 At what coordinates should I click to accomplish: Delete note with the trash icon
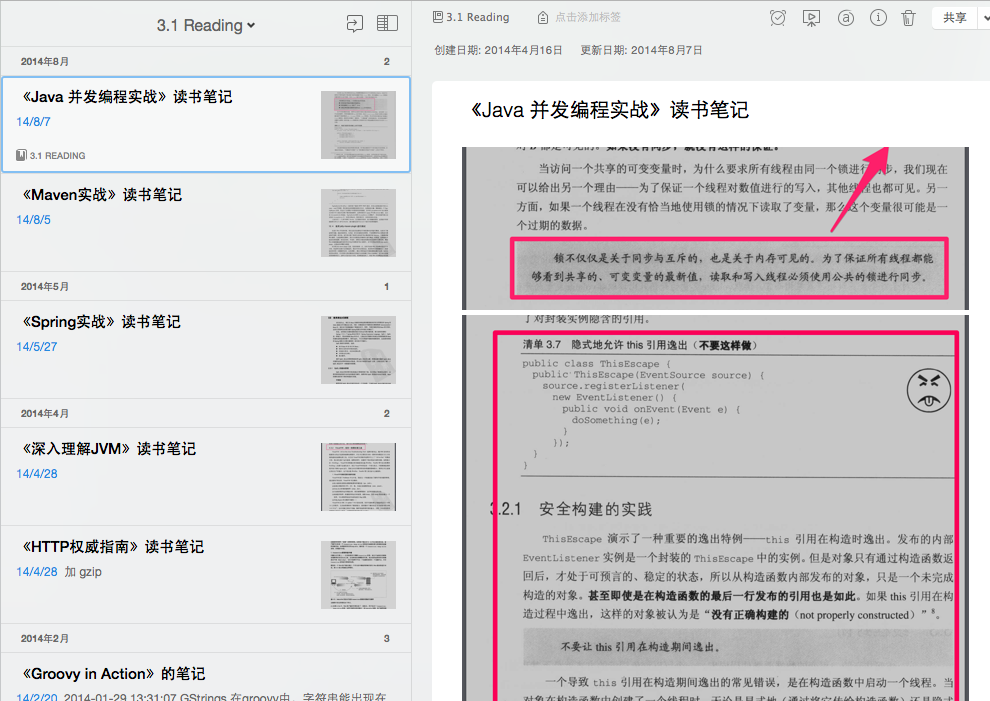coord(908,18)
